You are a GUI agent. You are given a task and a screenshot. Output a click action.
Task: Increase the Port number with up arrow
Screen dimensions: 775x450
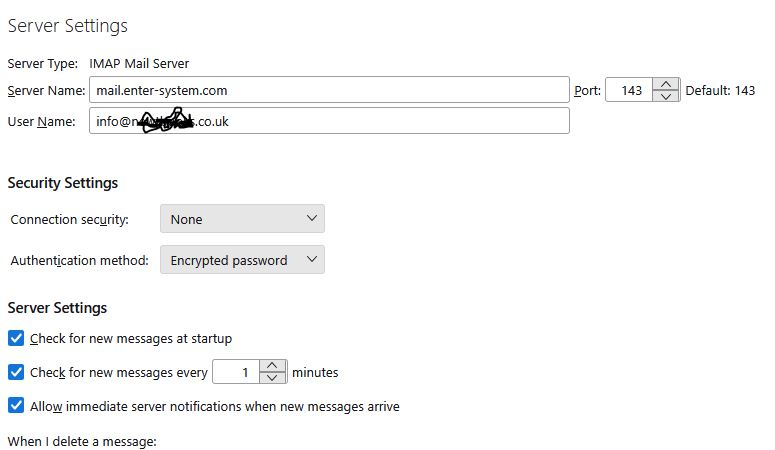[x=666, y=84]
